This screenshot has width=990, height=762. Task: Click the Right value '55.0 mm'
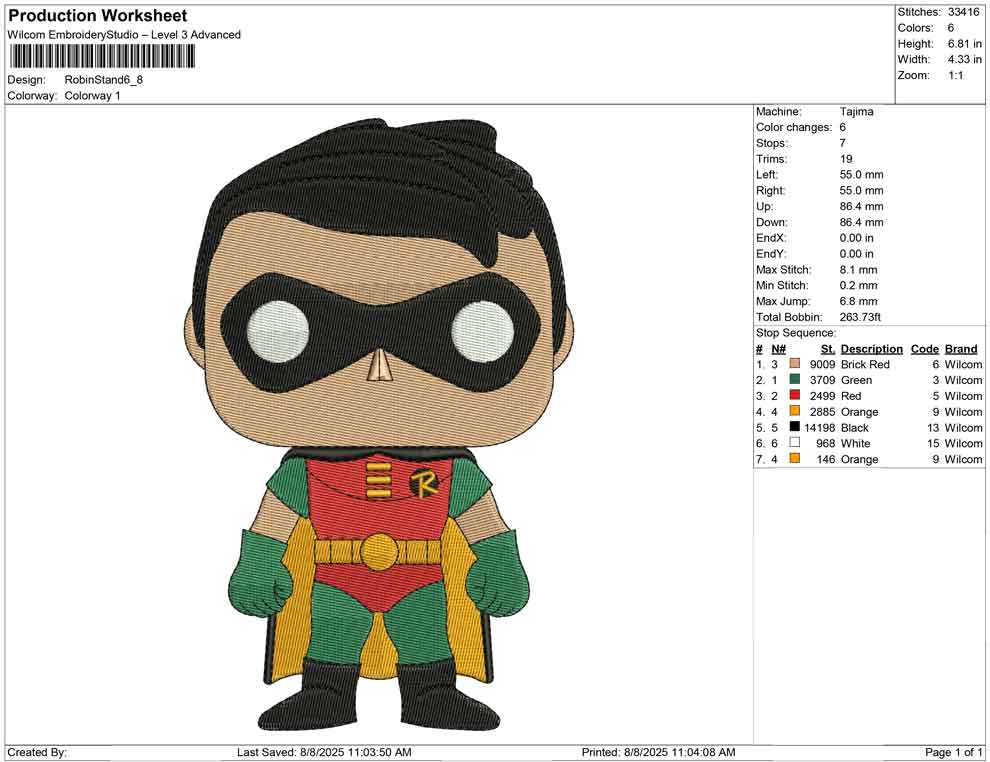[861, 191]
